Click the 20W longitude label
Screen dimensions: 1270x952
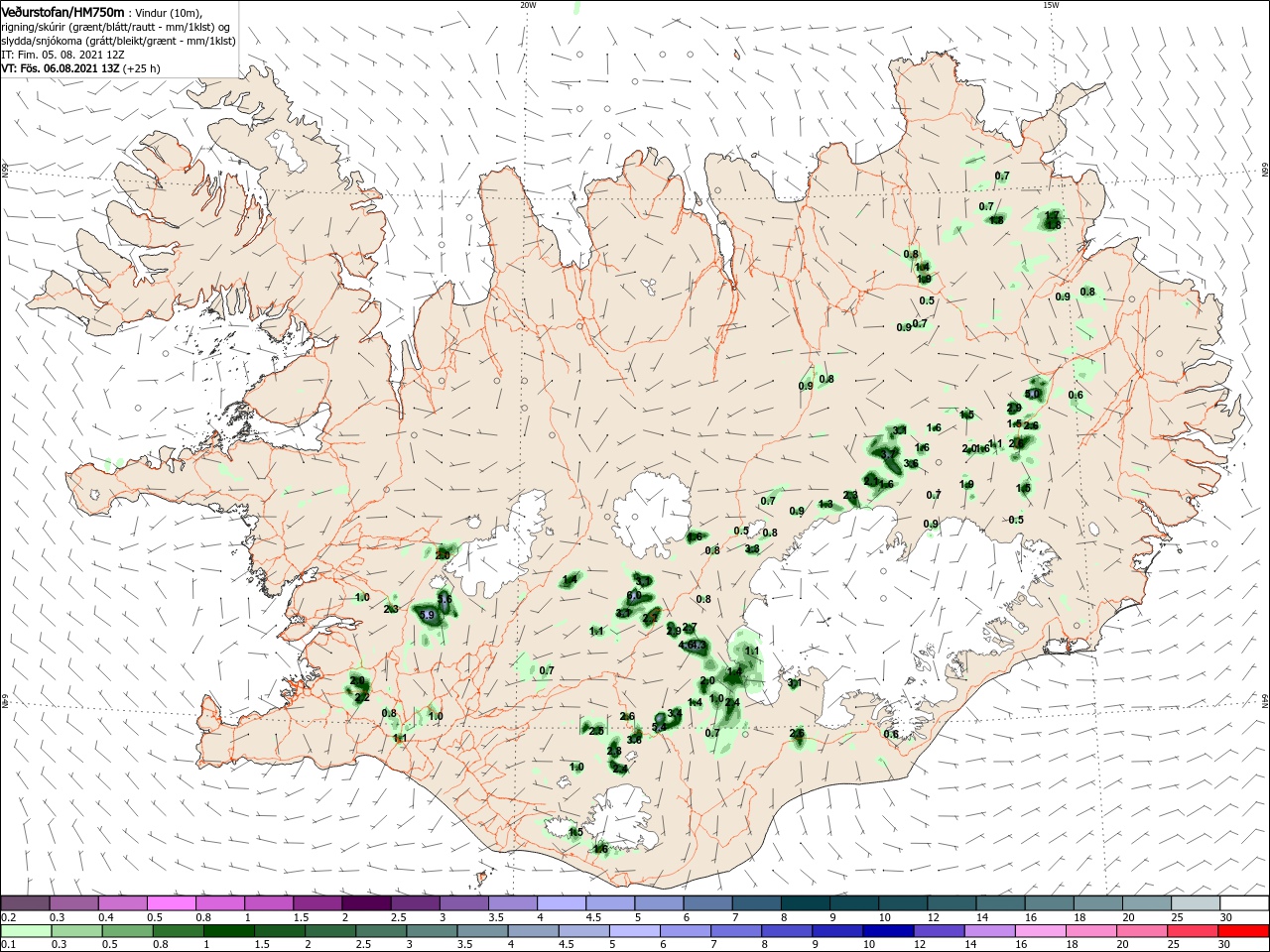point(528,5)
